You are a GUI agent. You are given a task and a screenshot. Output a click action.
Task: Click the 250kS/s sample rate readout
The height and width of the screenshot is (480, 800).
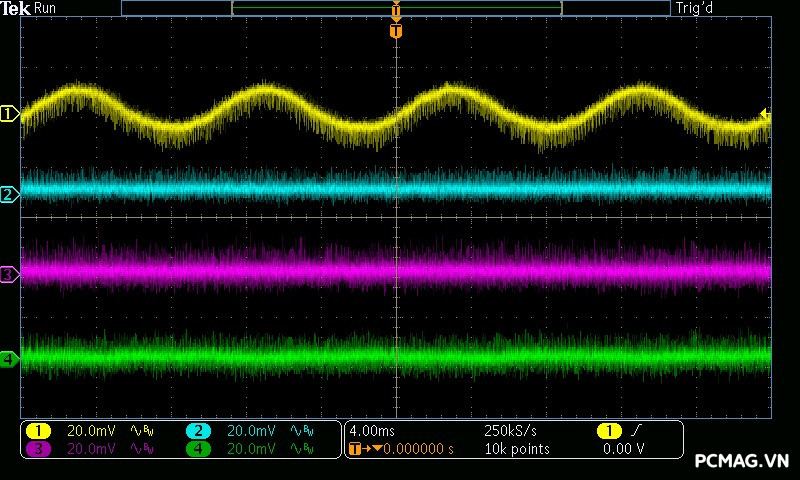(509, 431)
